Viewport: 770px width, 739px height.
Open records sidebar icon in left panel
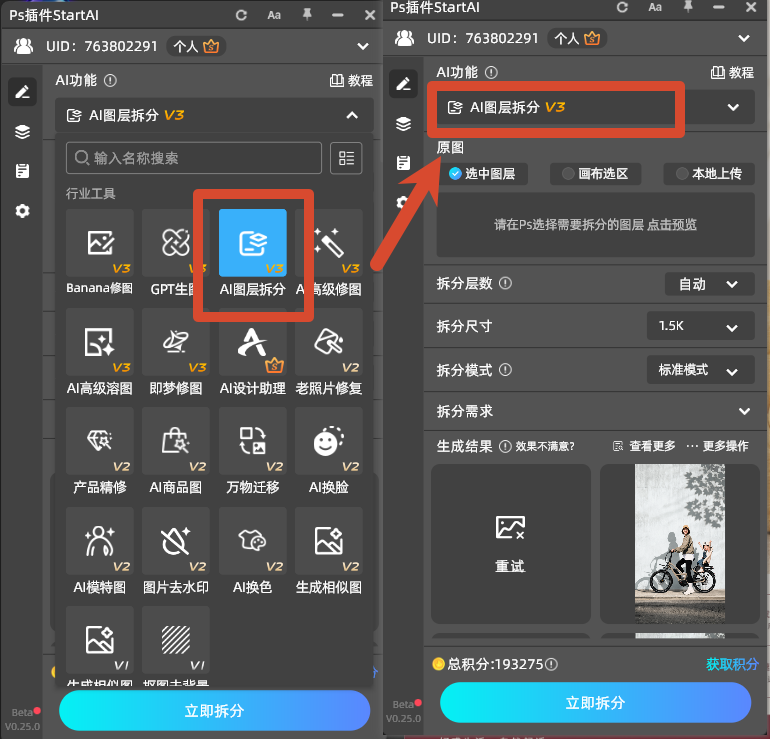click(22, 171)
